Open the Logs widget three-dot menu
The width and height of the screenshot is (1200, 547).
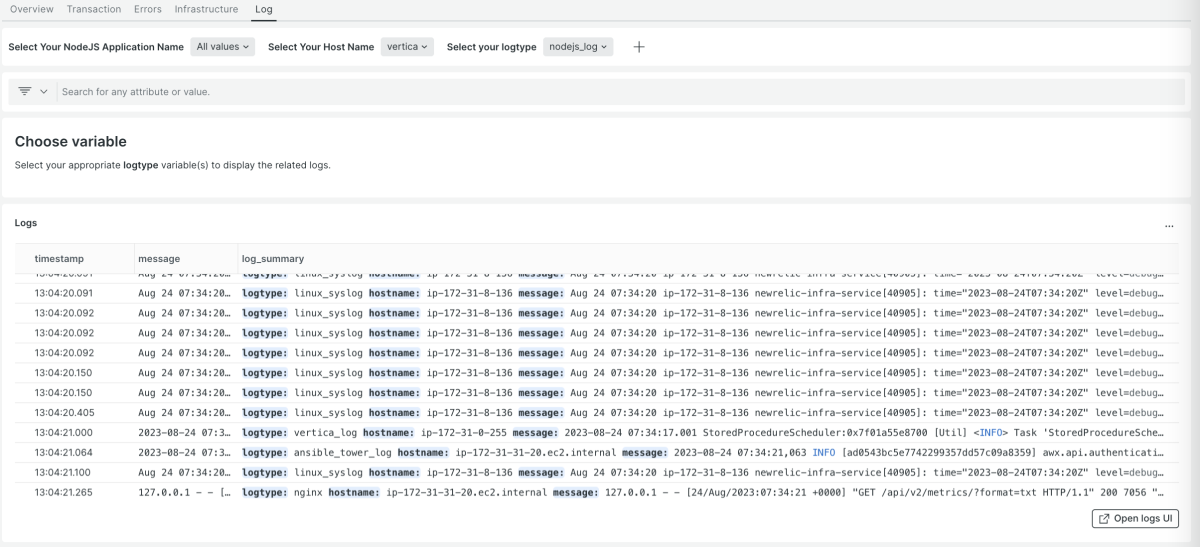point(1169,226)
